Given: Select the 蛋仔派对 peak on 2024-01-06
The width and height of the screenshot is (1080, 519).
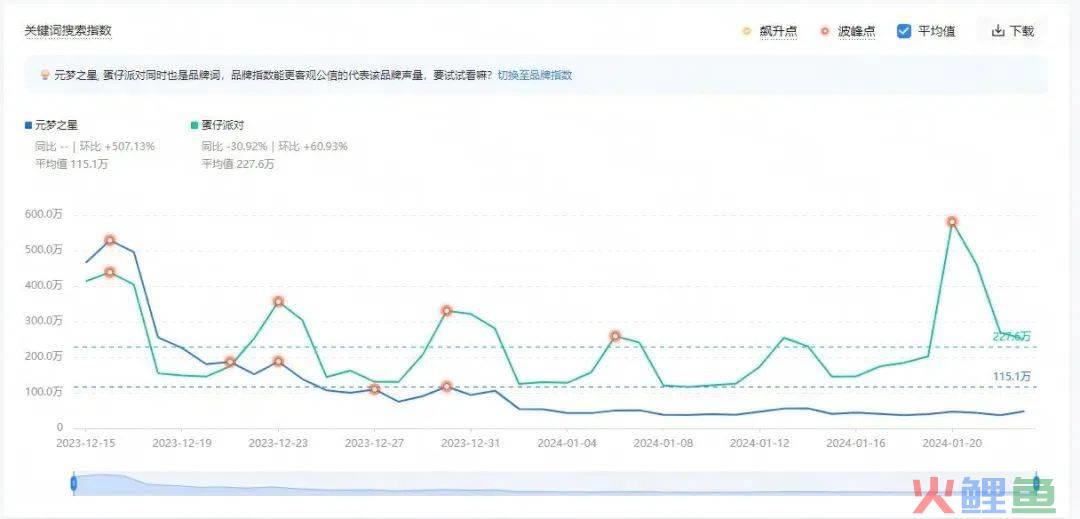Looking at the screenshot, I should tap(615, 336).
